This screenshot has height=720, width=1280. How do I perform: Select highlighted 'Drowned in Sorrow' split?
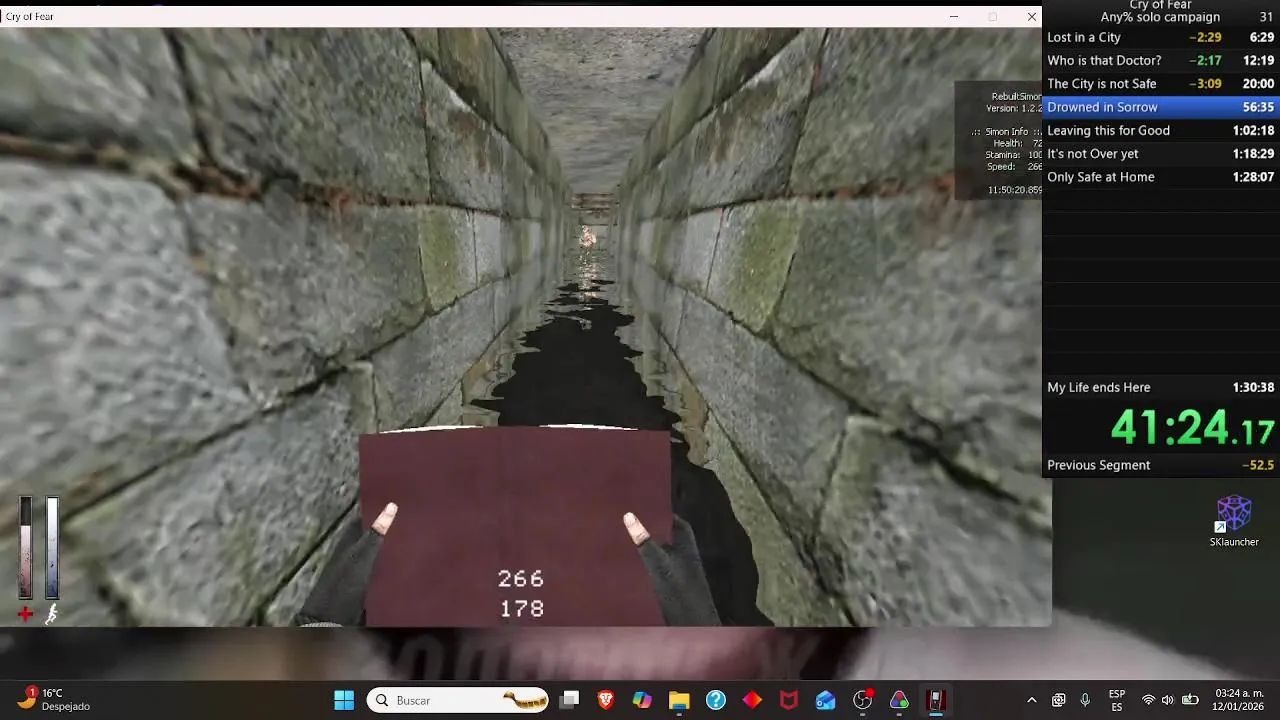[x=1161, y=107]
